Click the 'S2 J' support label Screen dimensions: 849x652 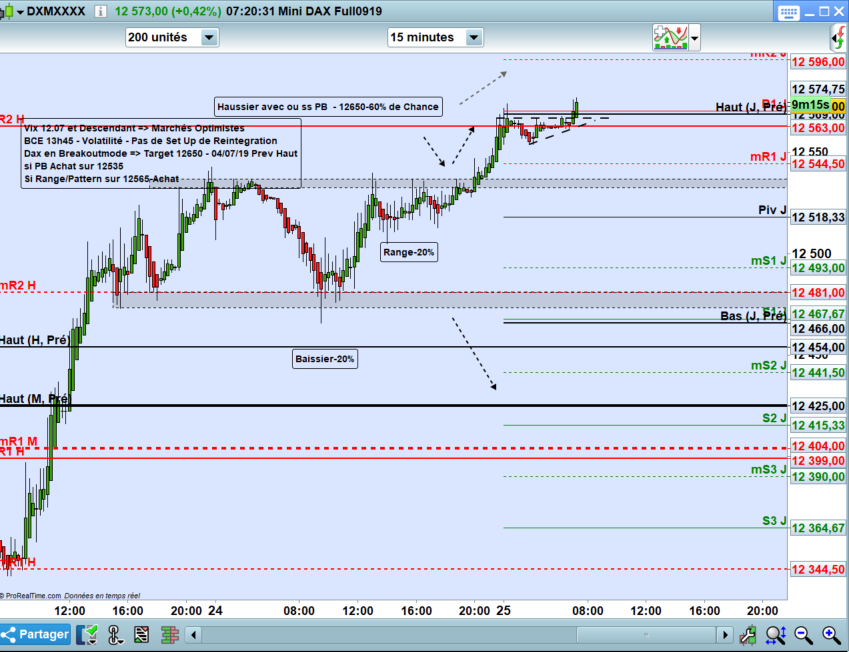(x=774, y=418)
